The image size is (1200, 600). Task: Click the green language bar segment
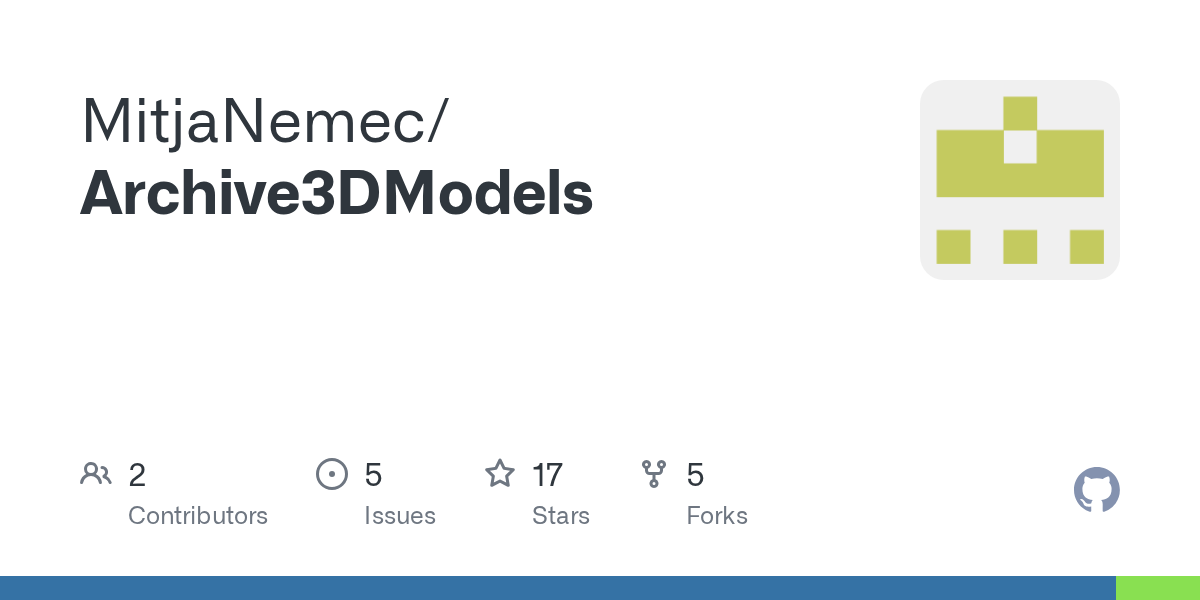point(1158,588)
